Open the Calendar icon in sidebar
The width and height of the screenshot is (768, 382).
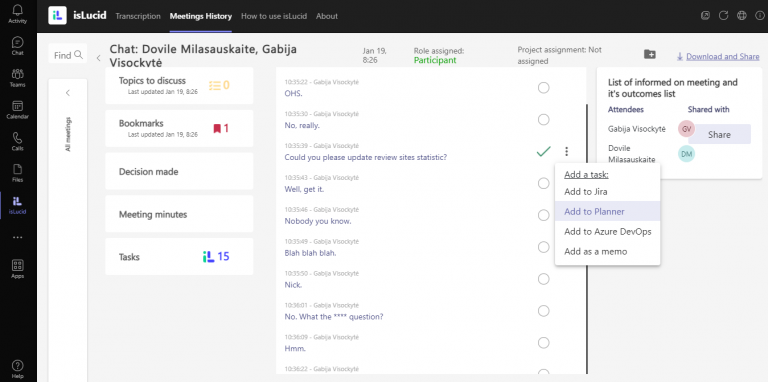pos(18,106)
